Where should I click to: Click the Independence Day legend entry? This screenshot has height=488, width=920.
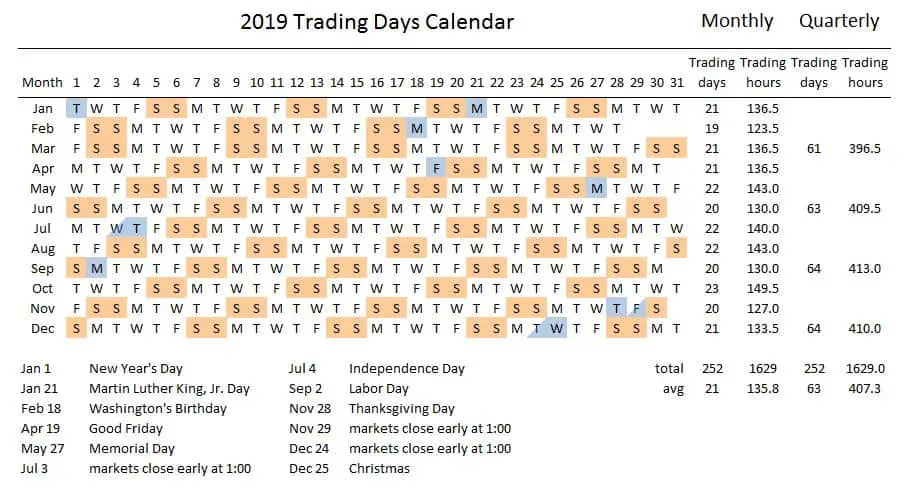407,369
